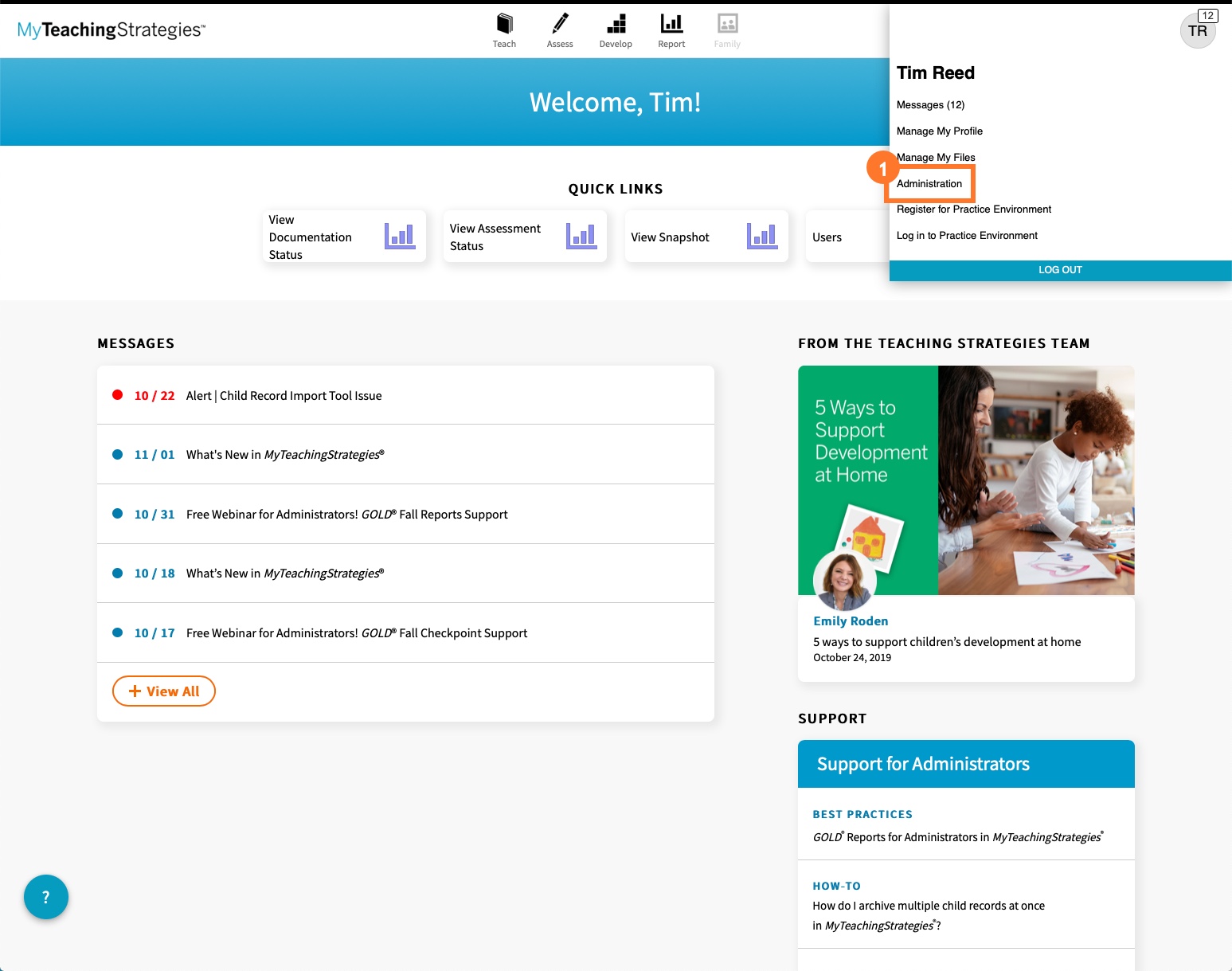Choose Register for Practice Environment
The height and width of the screenshot is (971, 1232).
tap(974, 209)
